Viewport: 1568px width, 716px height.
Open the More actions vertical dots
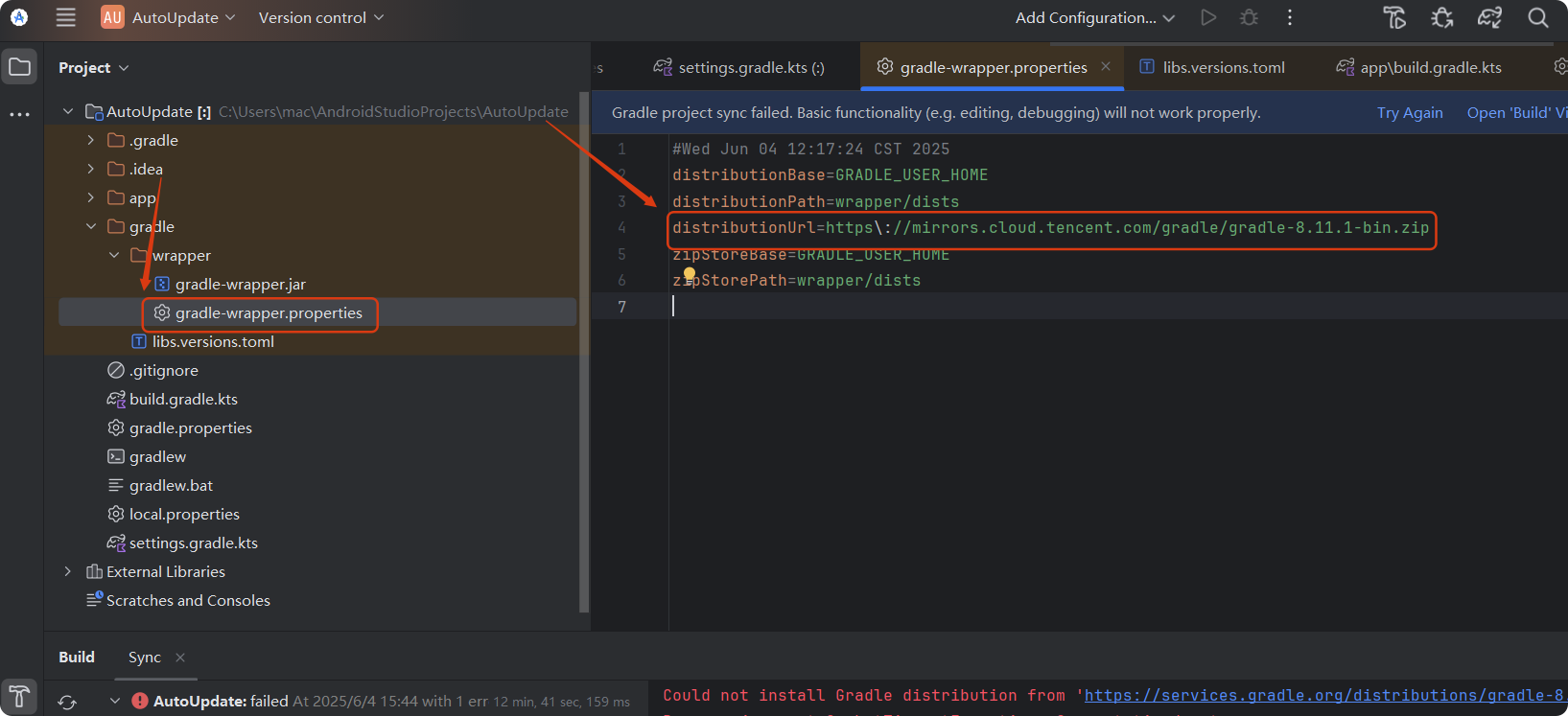(x=1290, y=17)
